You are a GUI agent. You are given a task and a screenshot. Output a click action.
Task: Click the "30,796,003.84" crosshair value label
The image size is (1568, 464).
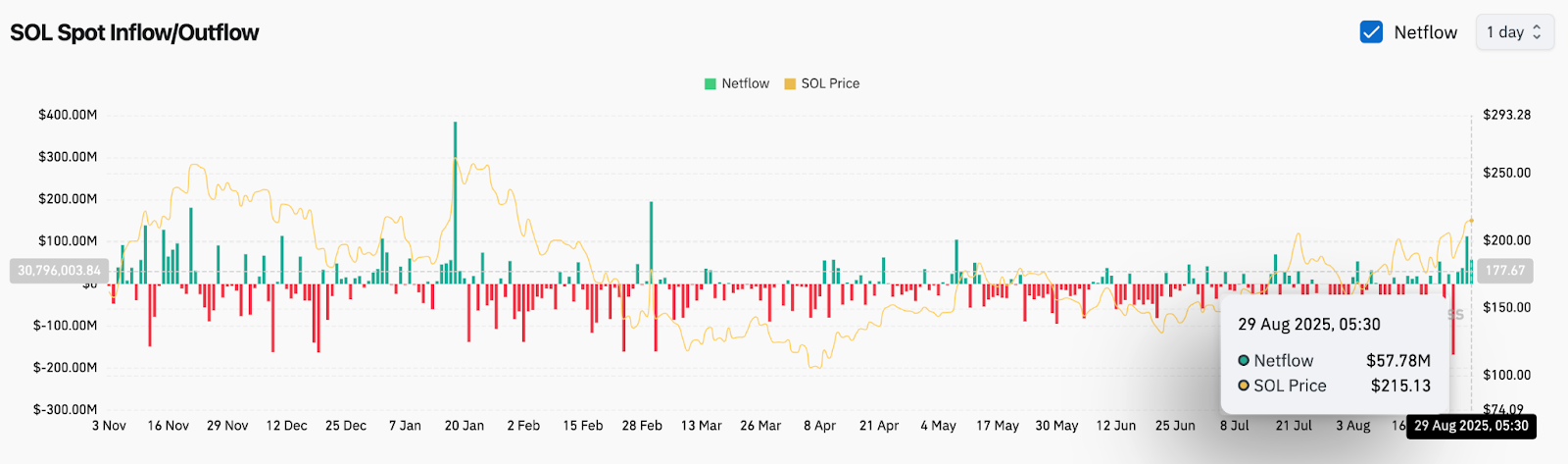tap(59, 271)
